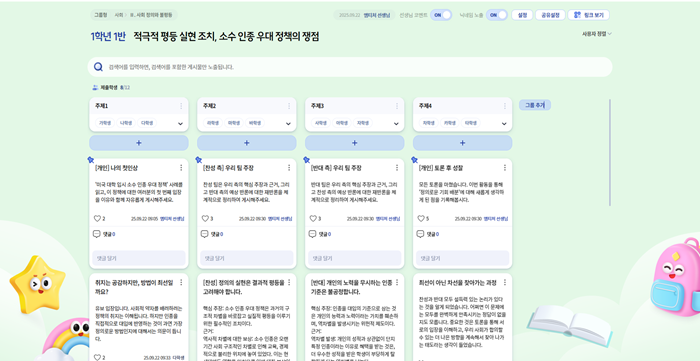Open kebab menu of 주제1 group
Screen dimensions: 700x361
point(181,106)
